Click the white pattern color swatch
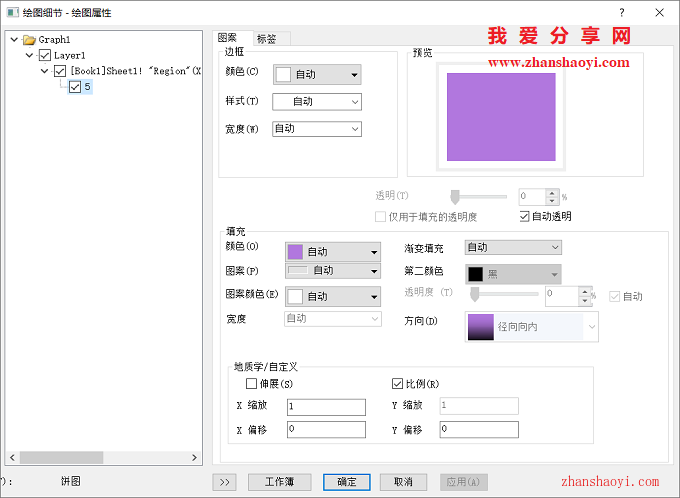Image resolution: width=680 pixels, height=498 pixels. click(x=295, y=297)
